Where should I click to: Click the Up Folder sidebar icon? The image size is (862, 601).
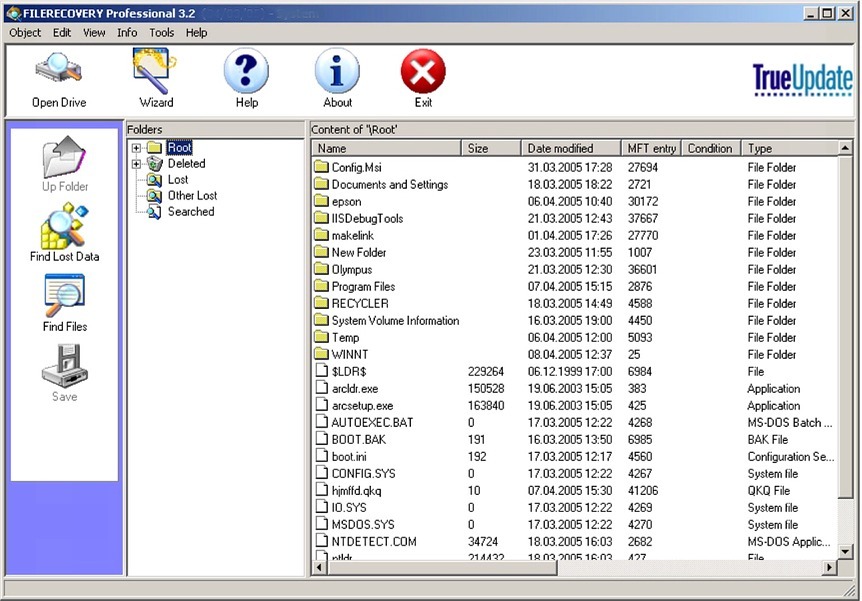(x=64, y=157)
